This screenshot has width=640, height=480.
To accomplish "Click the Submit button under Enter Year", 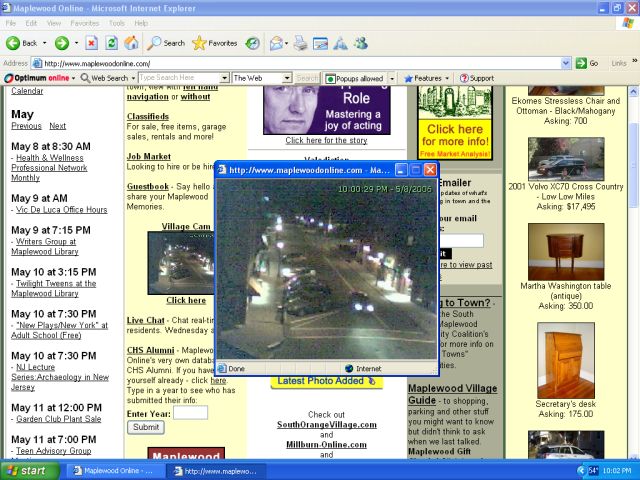I will click(x=146, y=427).
